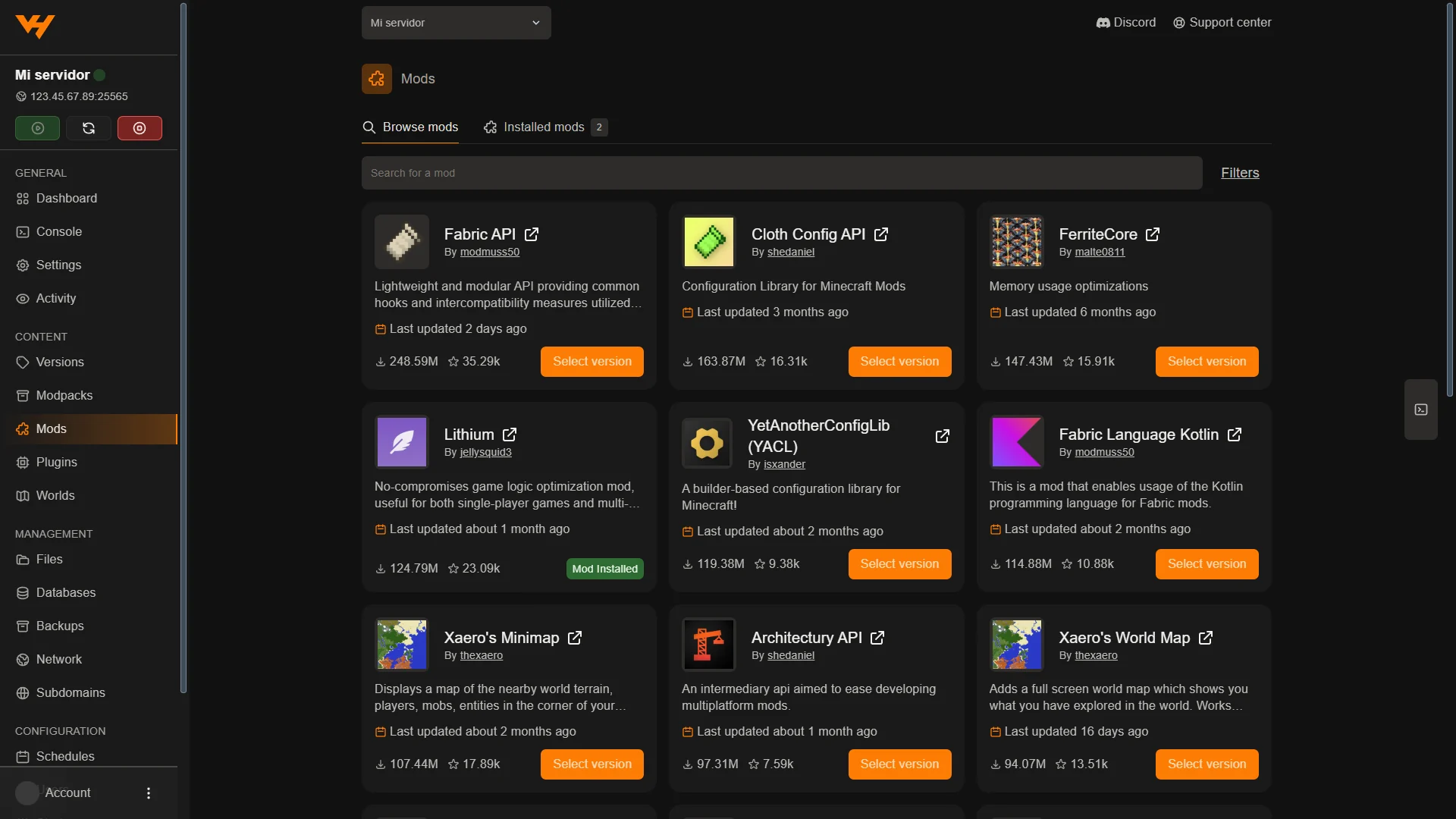This screenshot has height=819, width=1456.
Task: Open the Console page
Action: (x=89, y=232)
